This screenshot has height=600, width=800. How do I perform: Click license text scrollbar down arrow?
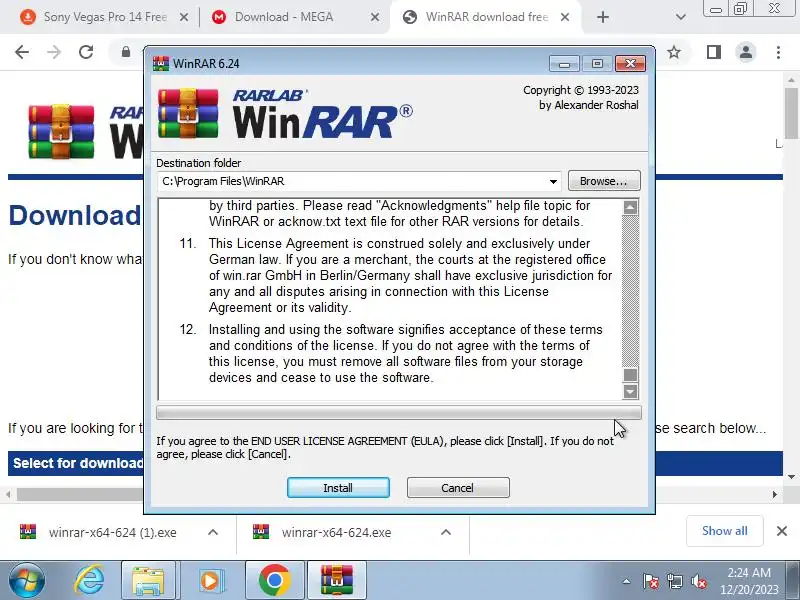tap(631, 391)
